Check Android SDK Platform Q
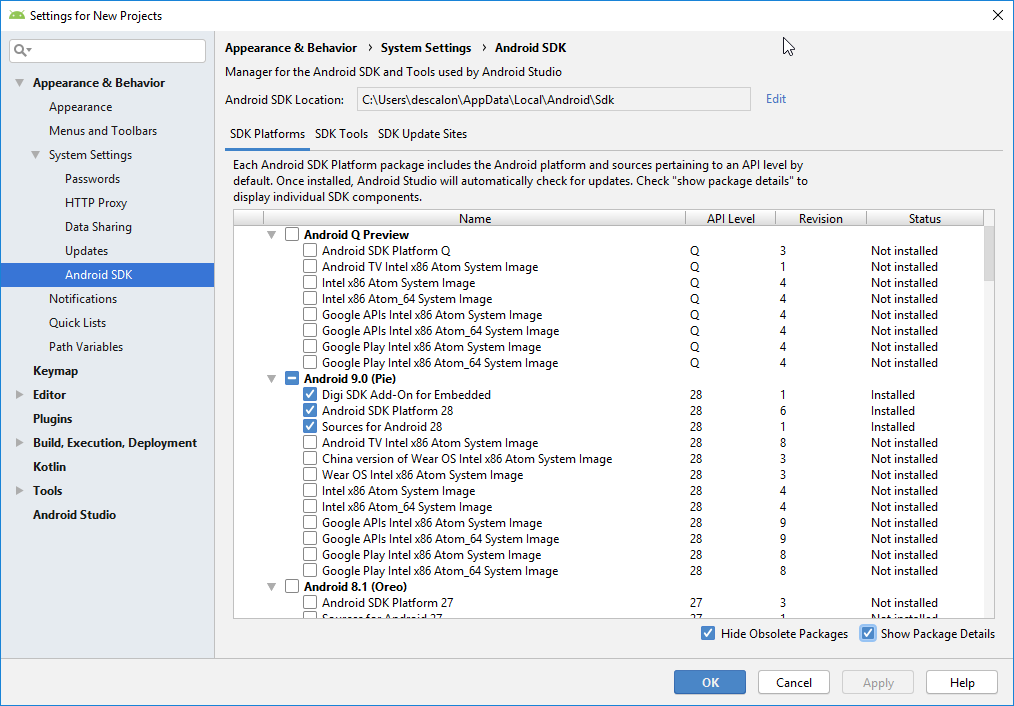The image size is (1014, 706). (310, 250)
